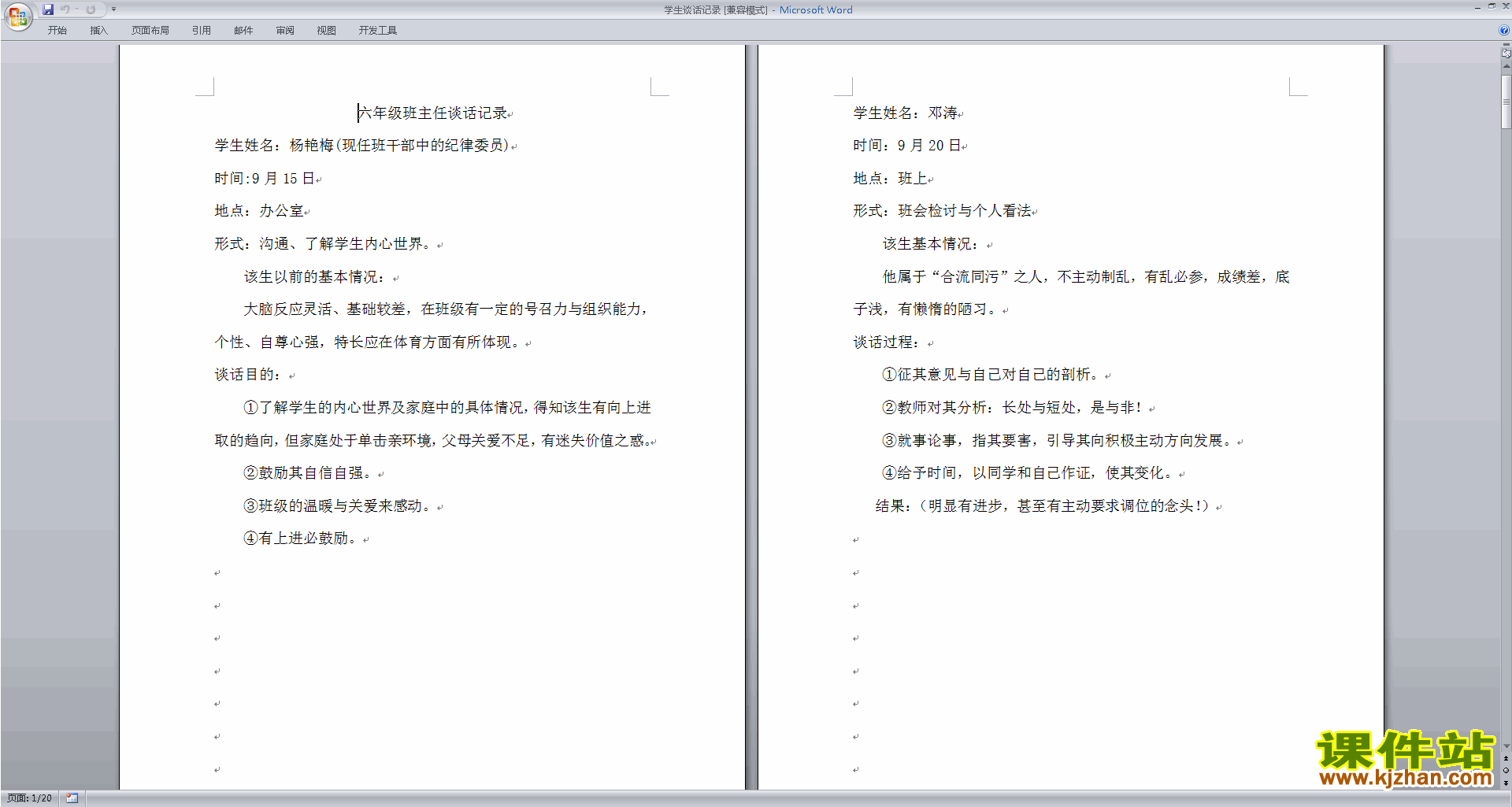The height and width of the screenshot is (807, 1512).
Task: Open the 开发工具 ribbon tab
Action: pyautogui.click(x=378, y=31)
